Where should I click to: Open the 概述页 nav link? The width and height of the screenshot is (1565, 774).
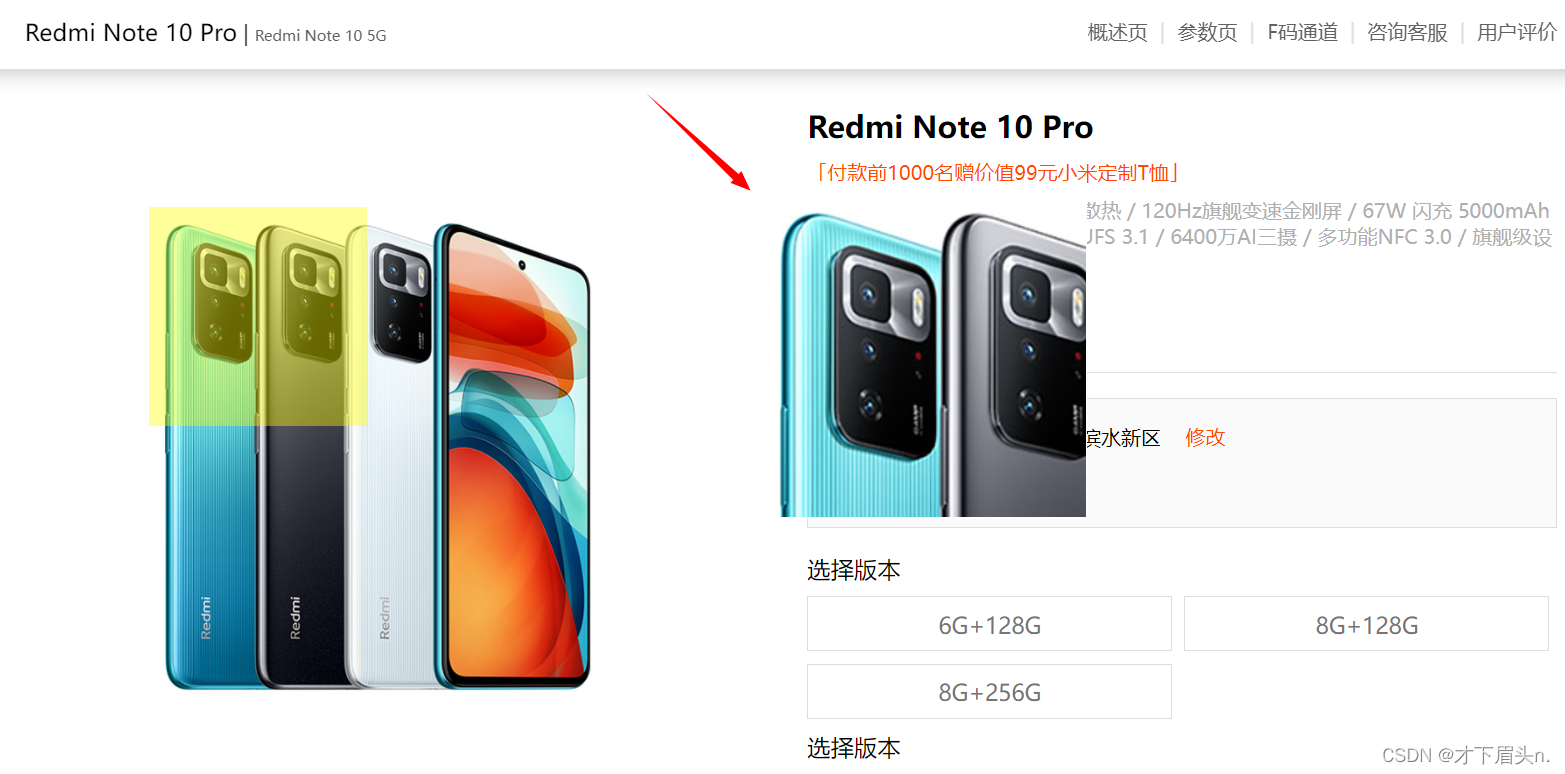1117,32
